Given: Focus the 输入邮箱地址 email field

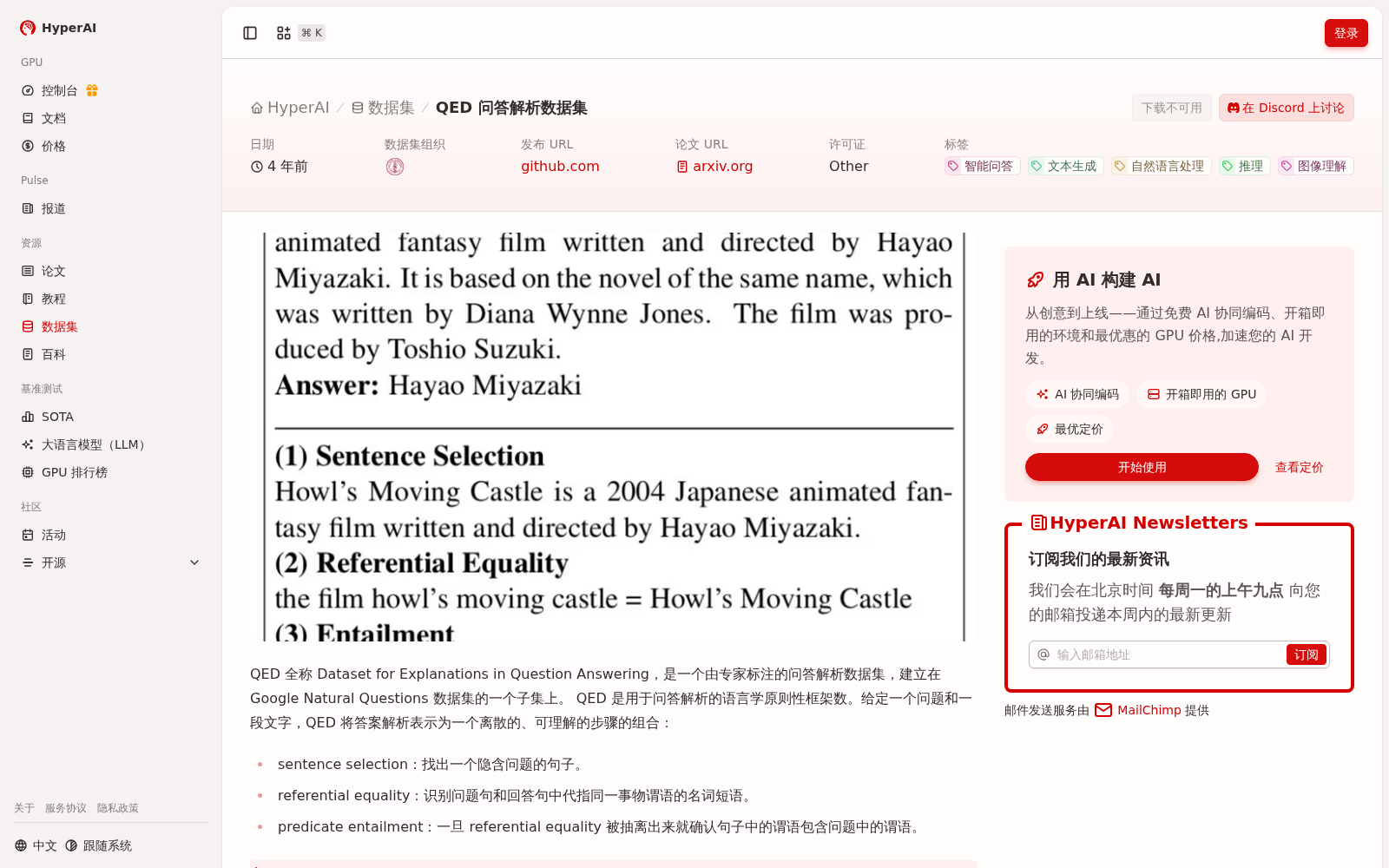Looking at the screenshot, I should click(1168, 654).
